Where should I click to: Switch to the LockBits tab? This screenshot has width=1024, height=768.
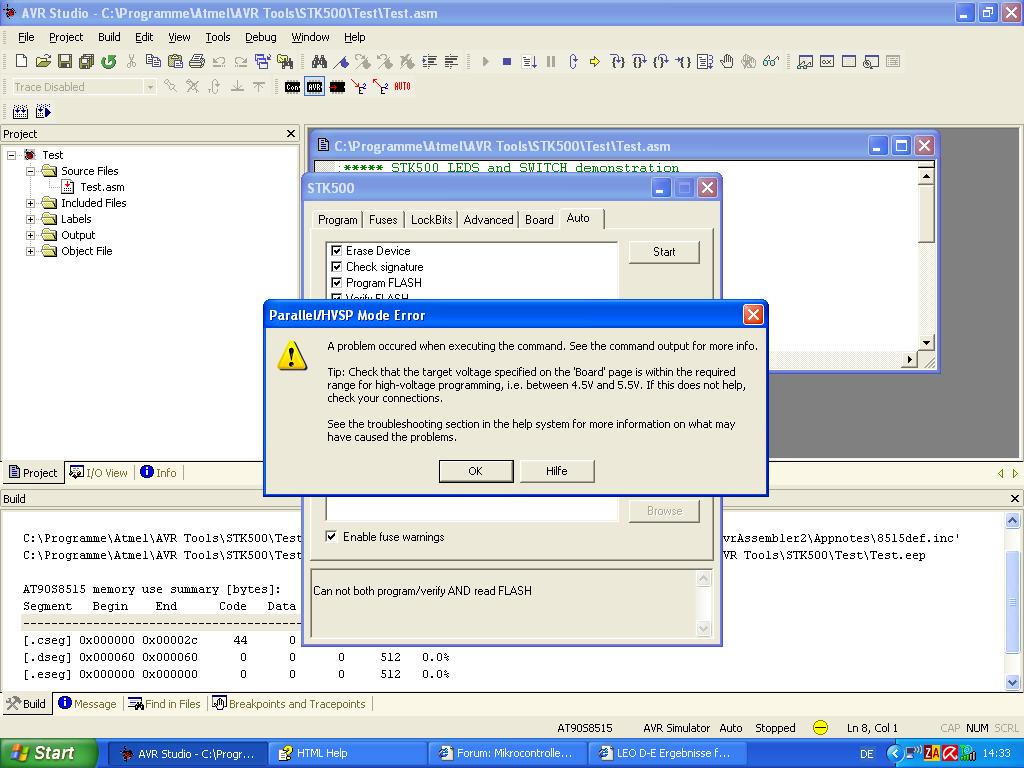pyautogui.click(x=431, y=220)
